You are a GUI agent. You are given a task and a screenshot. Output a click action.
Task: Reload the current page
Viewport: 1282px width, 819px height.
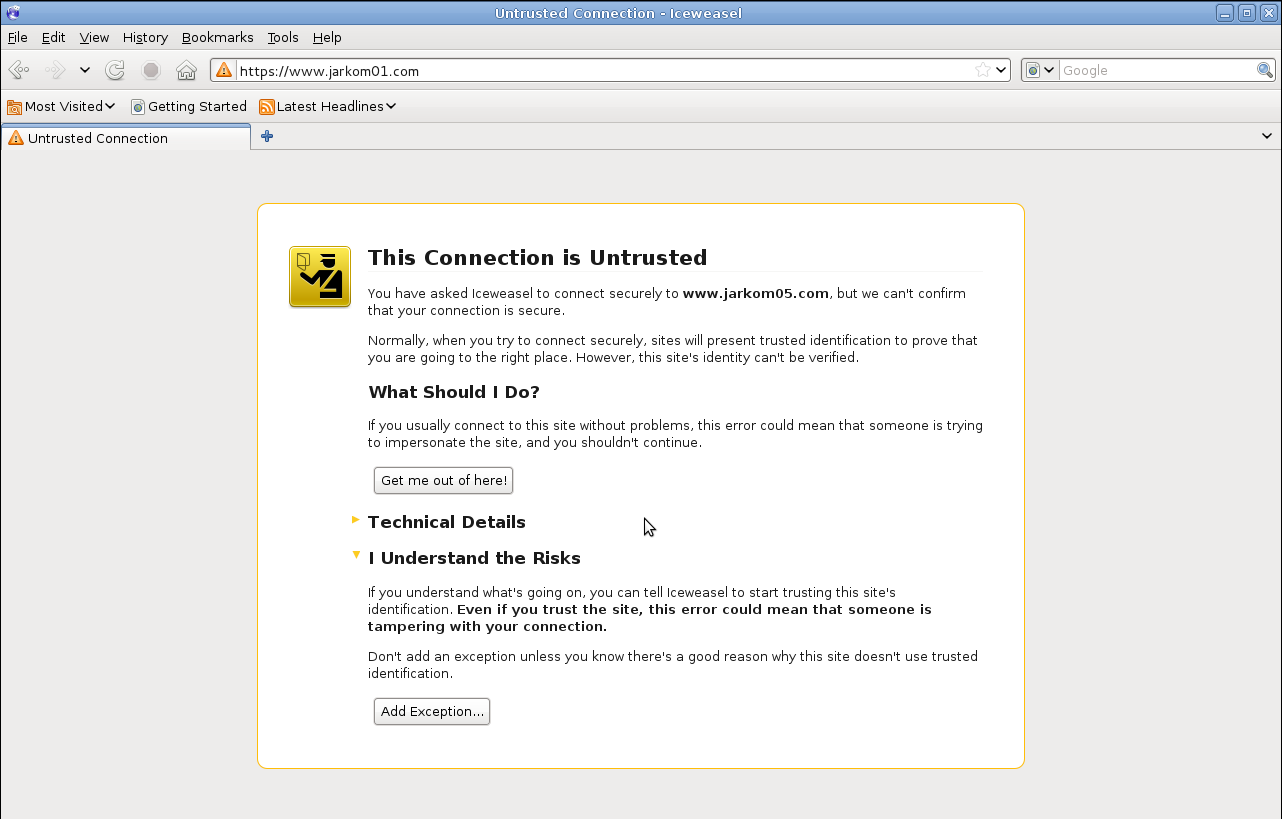[x=114, y=70]
